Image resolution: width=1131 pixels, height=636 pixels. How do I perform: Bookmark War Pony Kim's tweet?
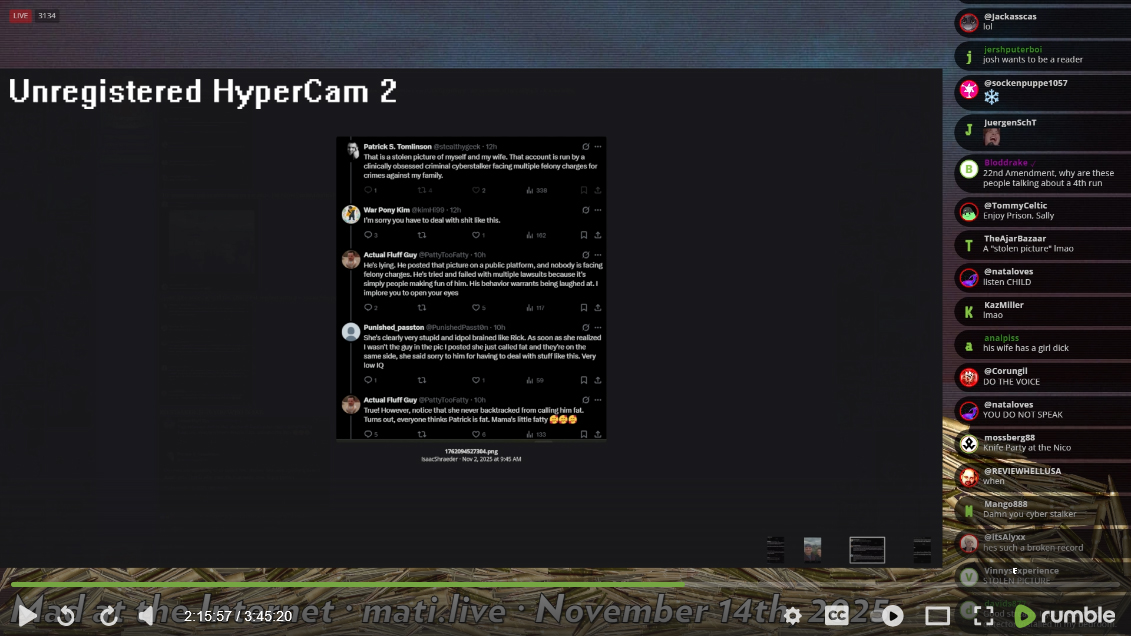point(584,235)
